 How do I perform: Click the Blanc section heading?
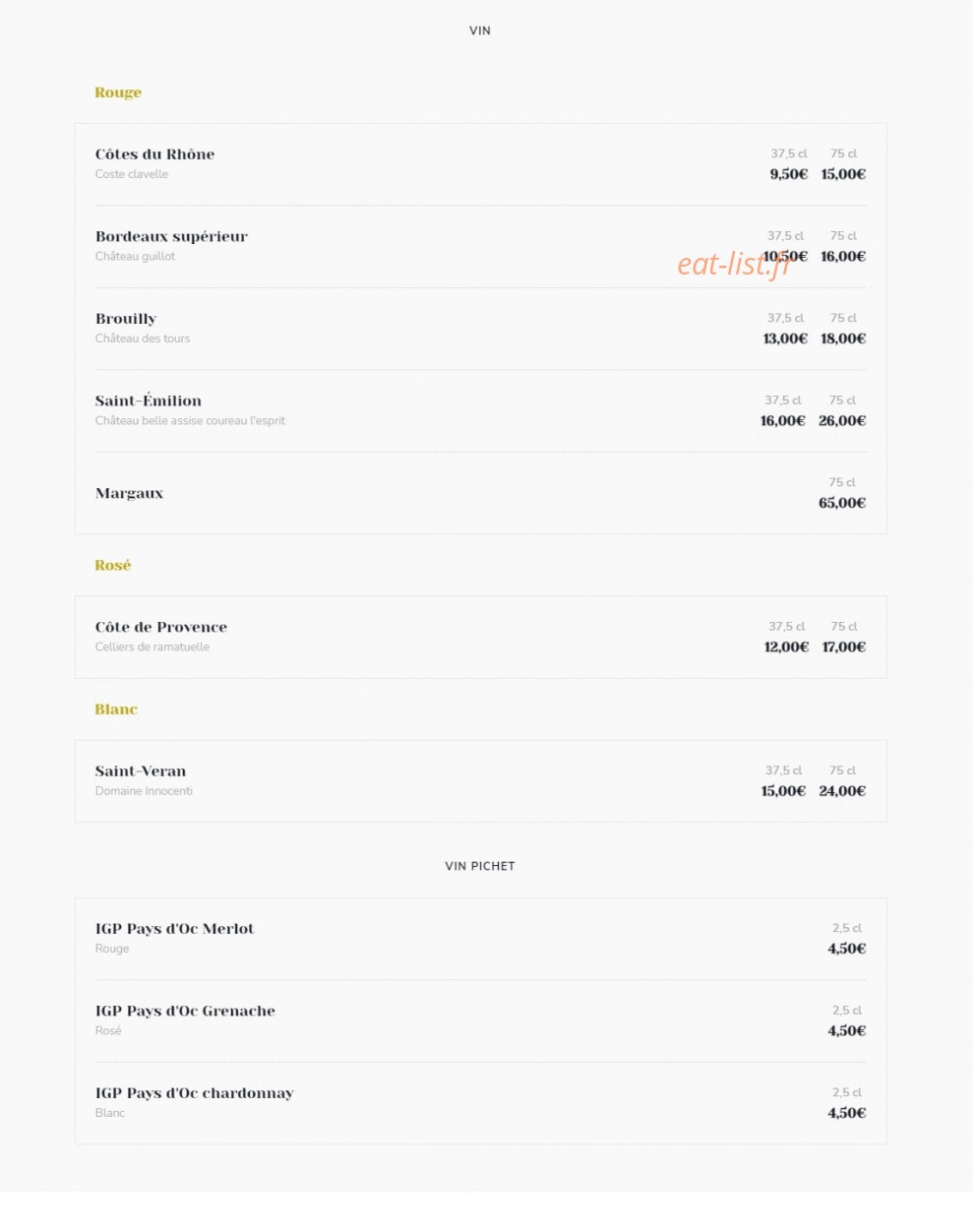[x=116, y=709]
